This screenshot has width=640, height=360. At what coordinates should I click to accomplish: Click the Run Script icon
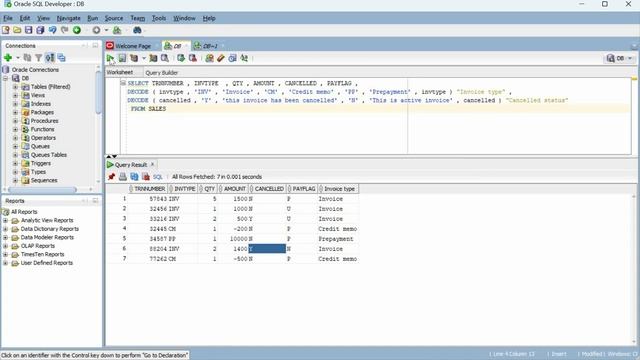[x=122, y=58]
